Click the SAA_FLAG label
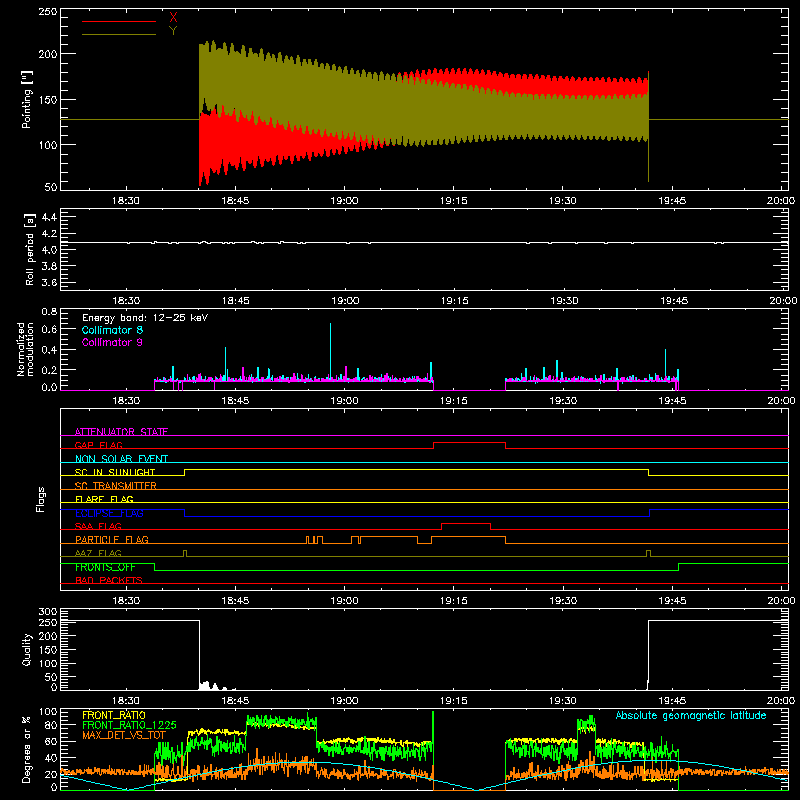Screen dimensions: 800x800 coord(98,526)
